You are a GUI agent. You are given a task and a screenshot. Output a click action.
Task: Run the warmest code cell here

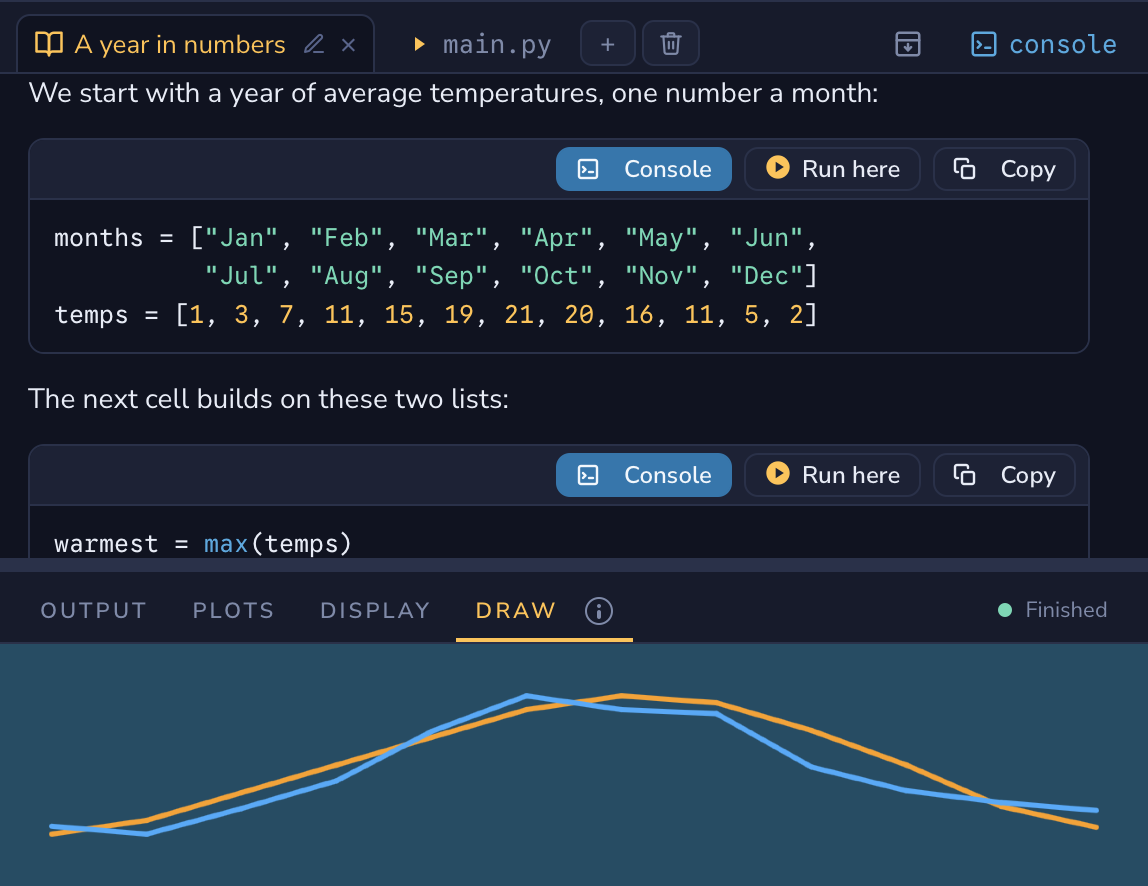coord(832,475)
